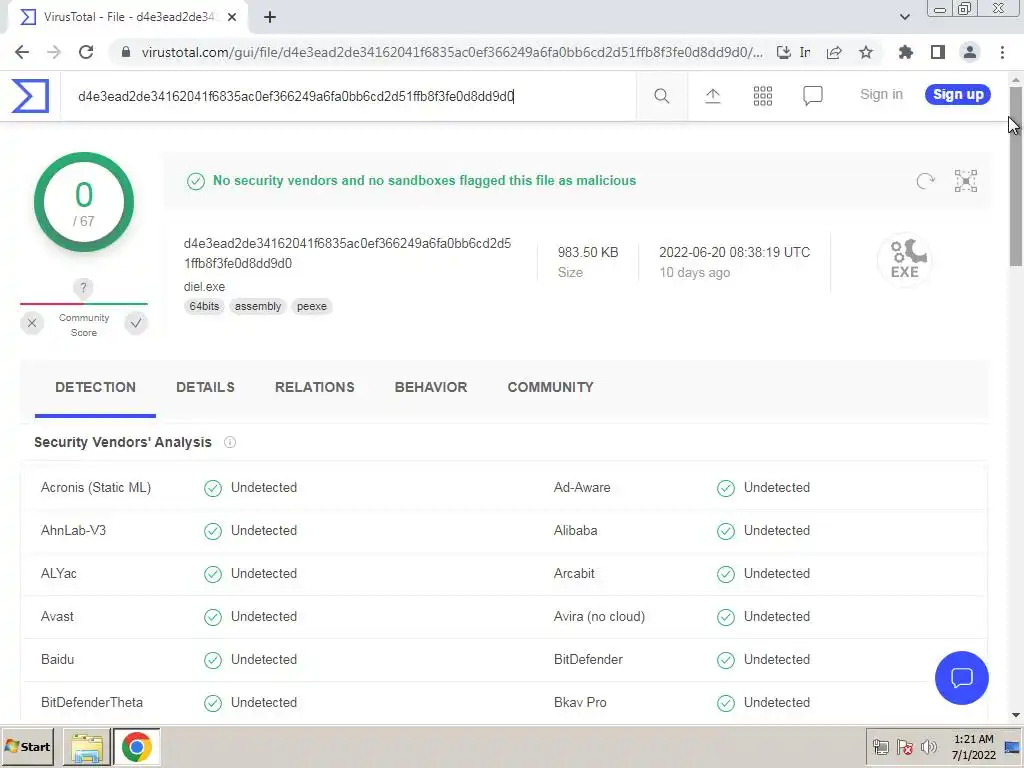Click the Sign up button
The height and width of the screenshot is (768, 1024).
(x=957, y=95)
